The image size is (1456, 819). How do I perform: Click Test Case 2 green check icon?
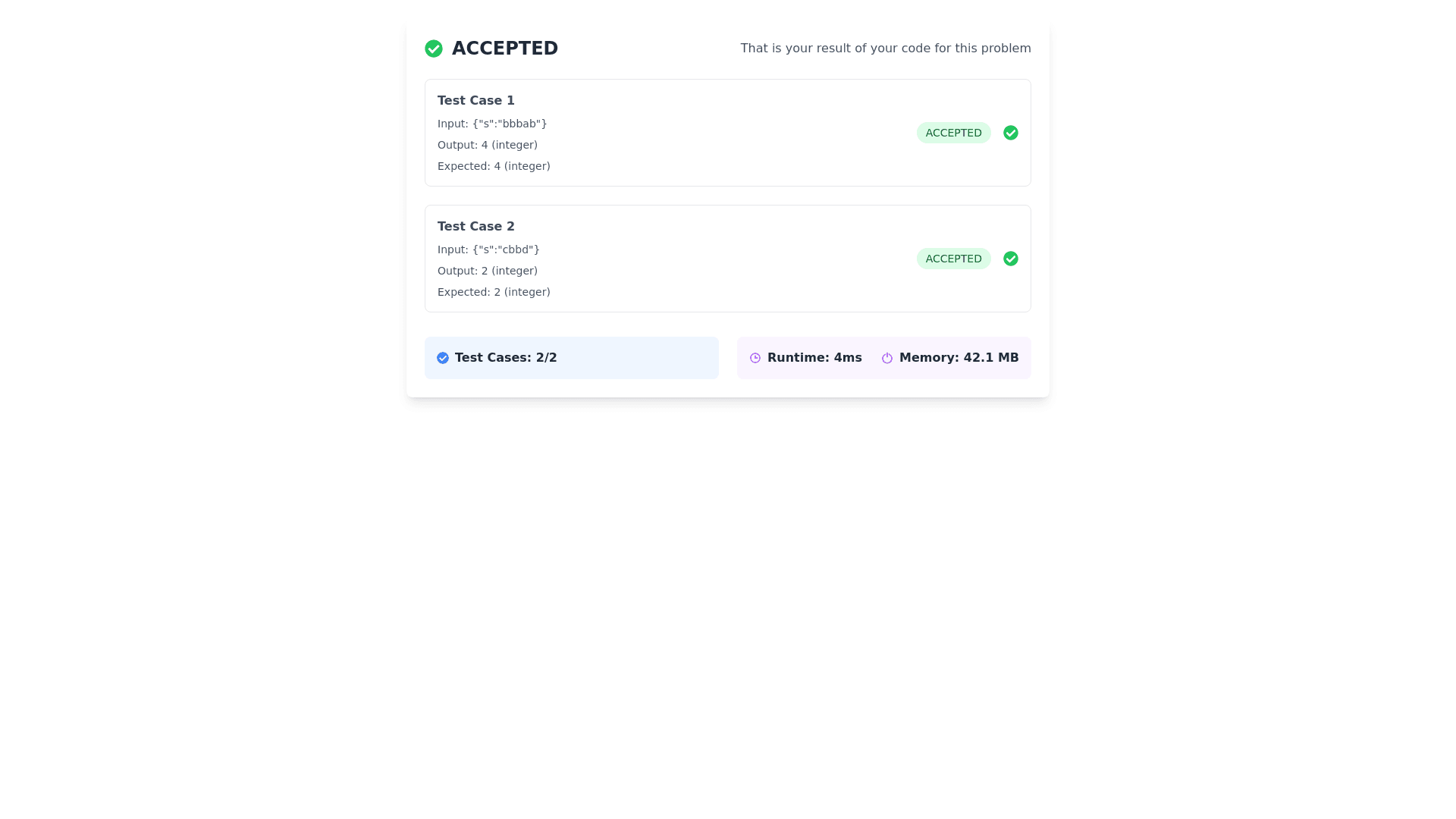pyautogui.click(x=1010, y=259)
